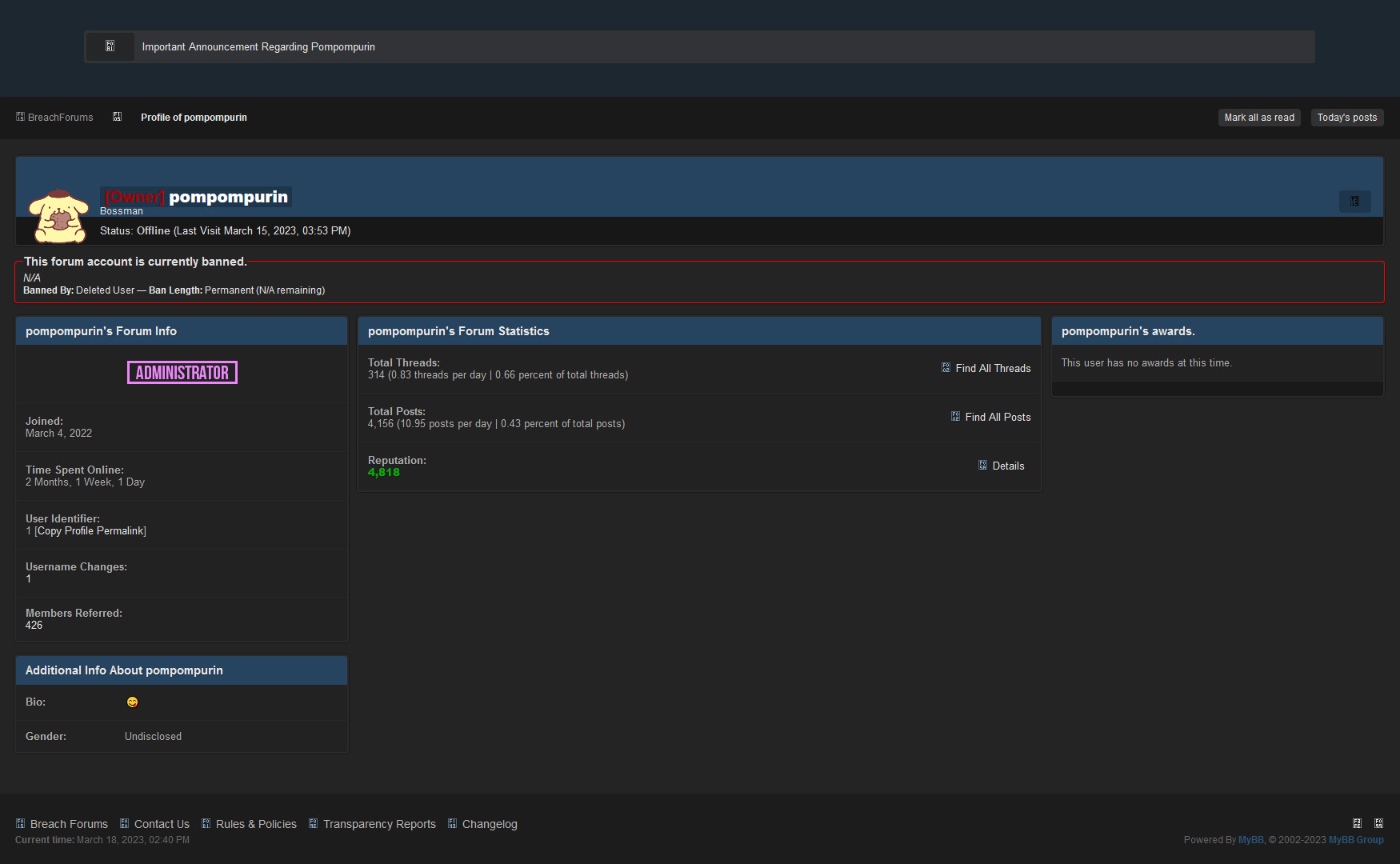The height and width of the screenshot is (864, 1400).
Task: Click first icon at footer right
Action: (x=1357, y=823)
